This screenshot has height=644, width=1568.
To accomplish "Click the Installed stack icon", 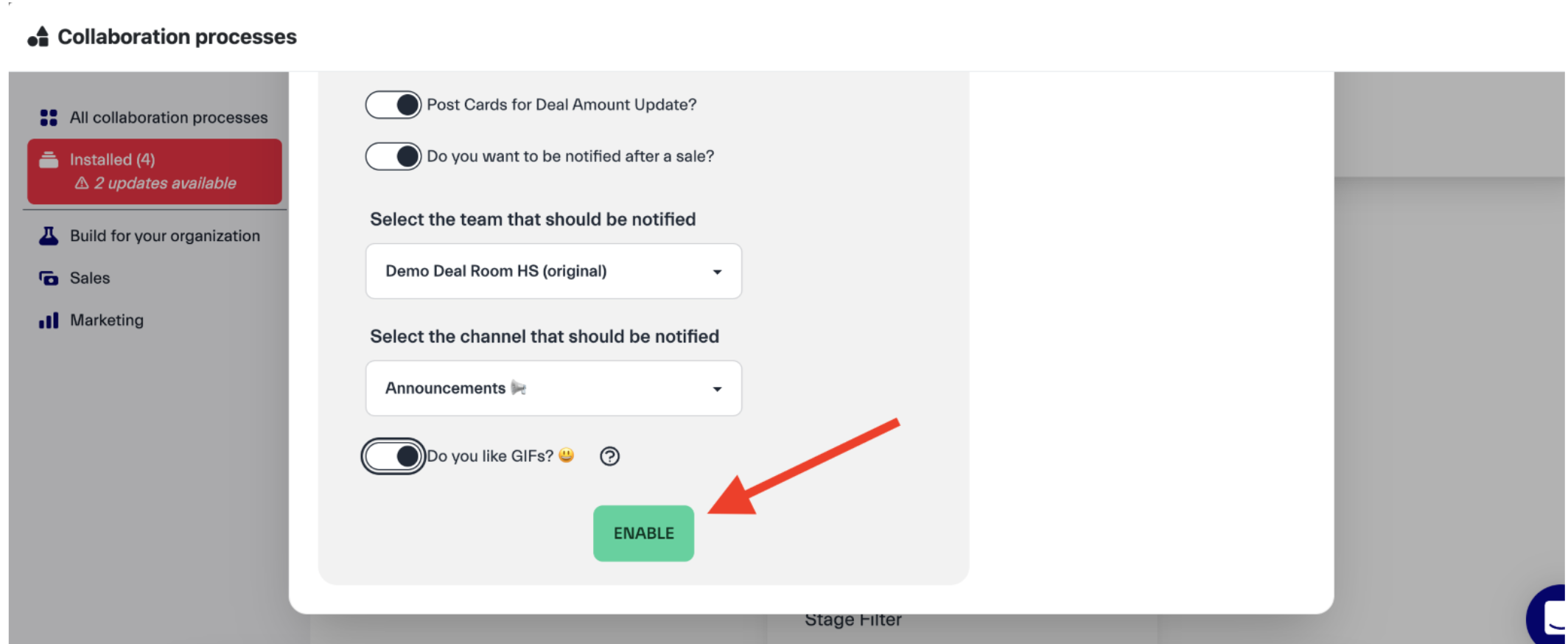I will tap(49, 160).
